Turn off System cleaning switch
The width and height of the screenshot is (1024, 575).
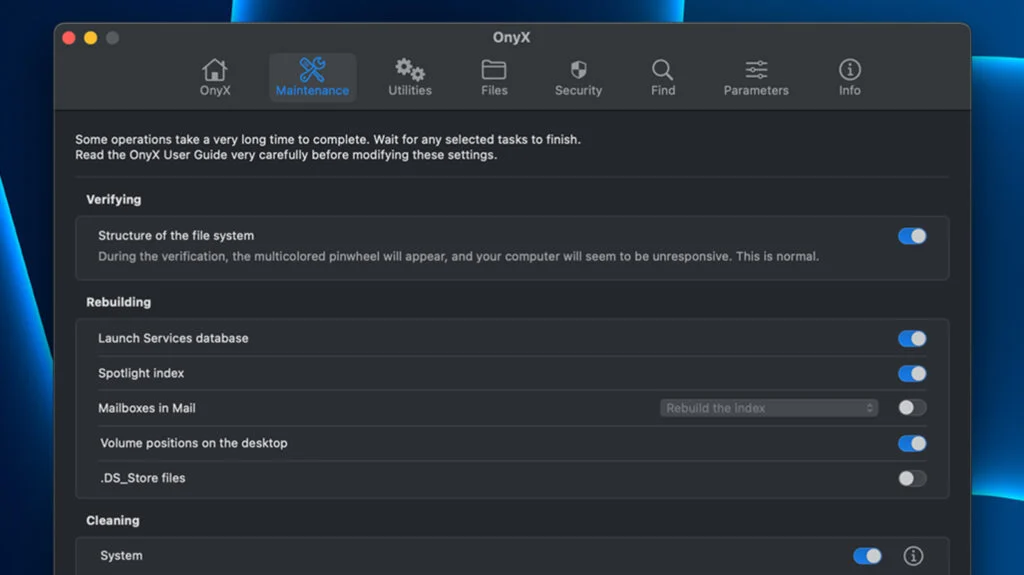[867, 556]
